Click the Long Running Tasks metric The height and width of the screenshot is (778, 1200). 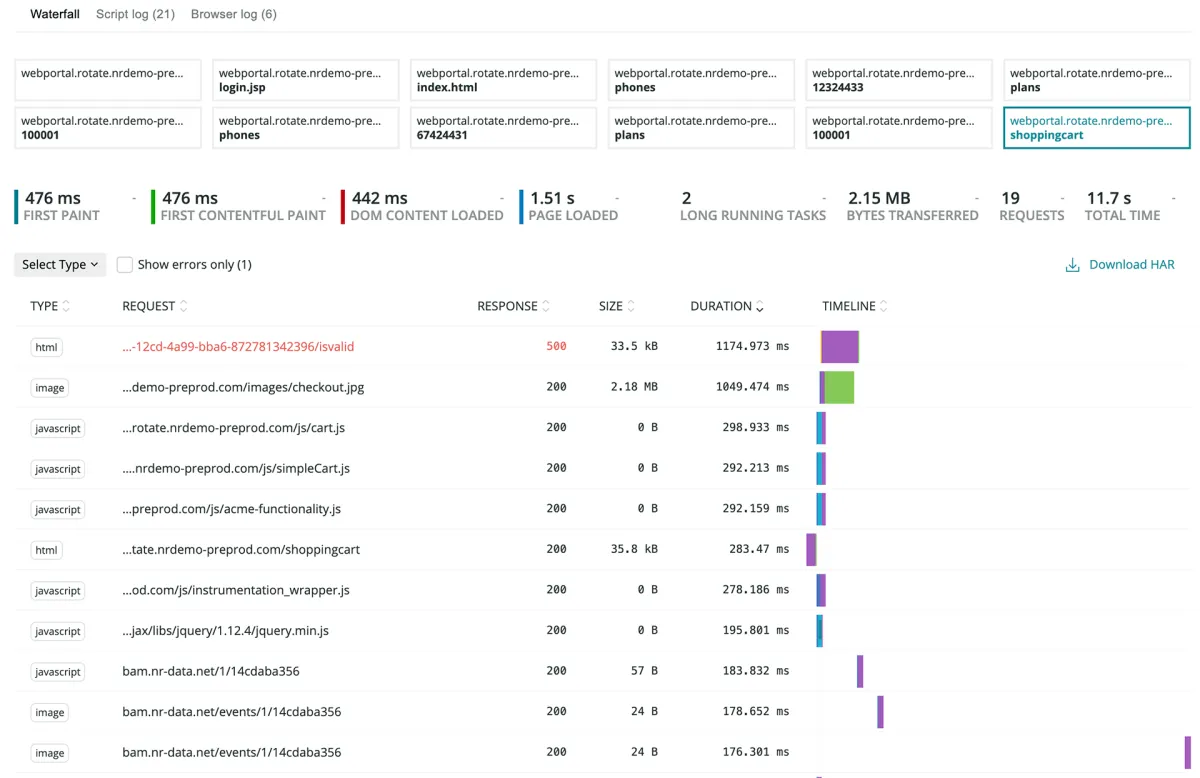pos(753,206)
